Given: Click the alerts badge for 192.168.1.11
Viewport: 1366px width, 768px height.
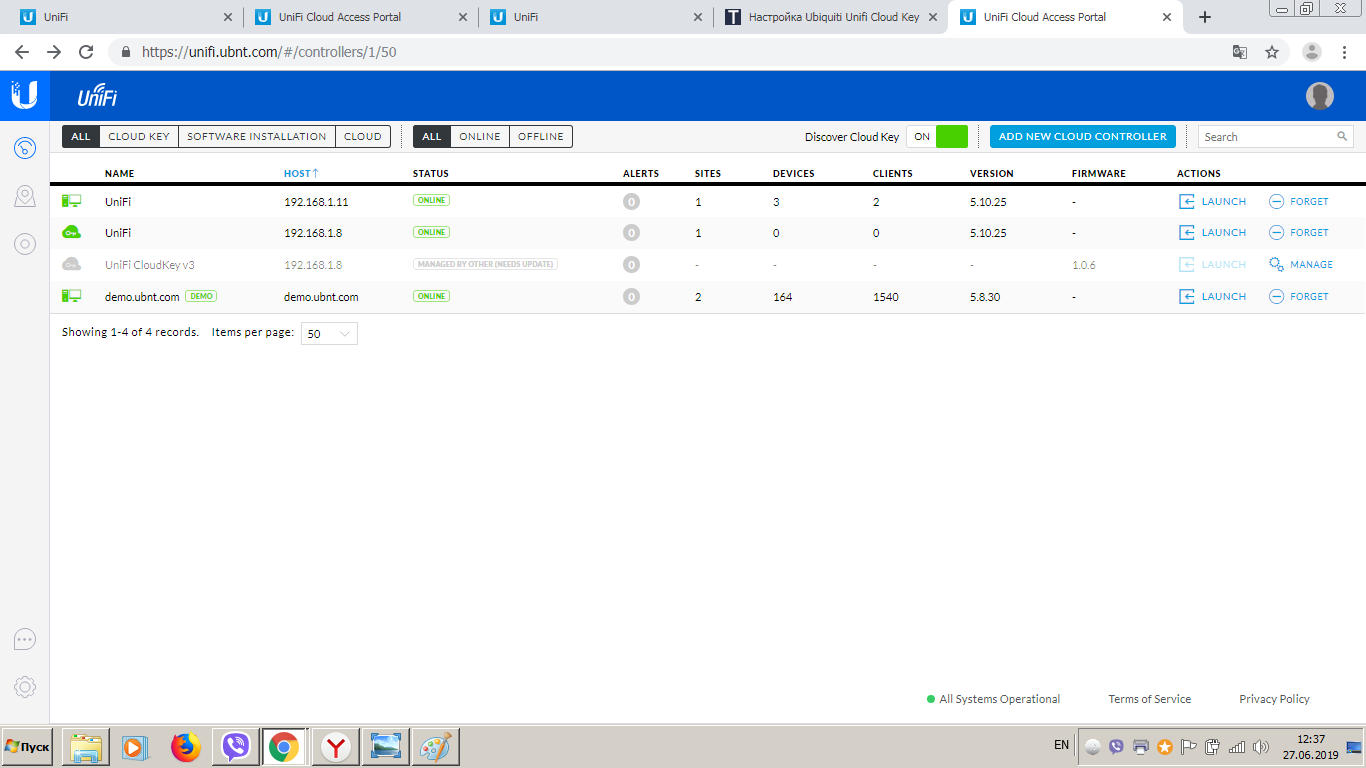Looking at the screenshot, I should pos(631,201).
